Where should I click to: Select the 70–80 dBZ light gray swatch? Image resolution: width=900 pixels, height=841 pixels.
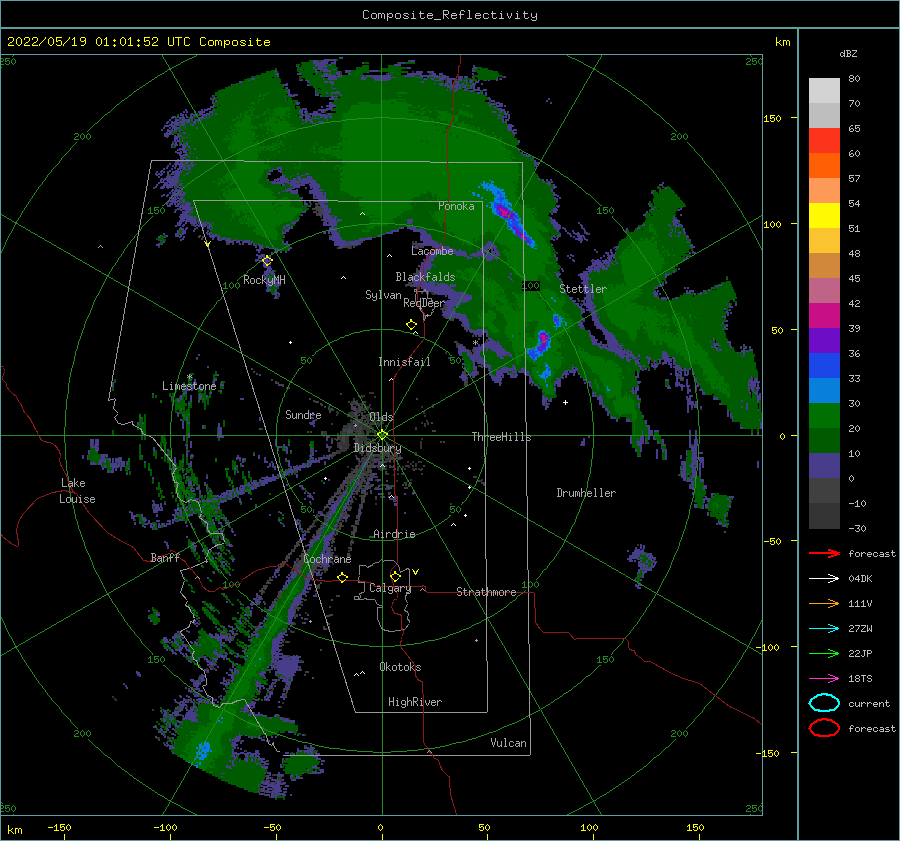point(824,91)
